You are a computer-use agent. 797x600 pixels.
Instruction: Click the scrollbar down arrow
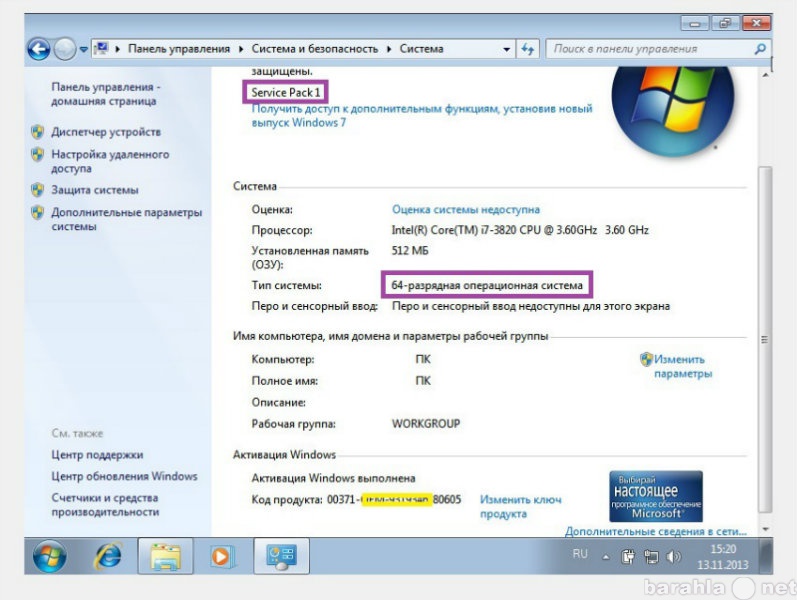(x=765, y=529)
